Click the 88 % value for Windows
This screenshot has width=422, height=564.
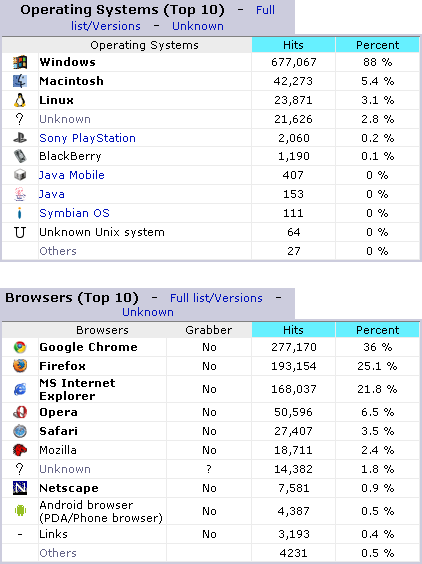pyautogui.click(x=377, y=62)
